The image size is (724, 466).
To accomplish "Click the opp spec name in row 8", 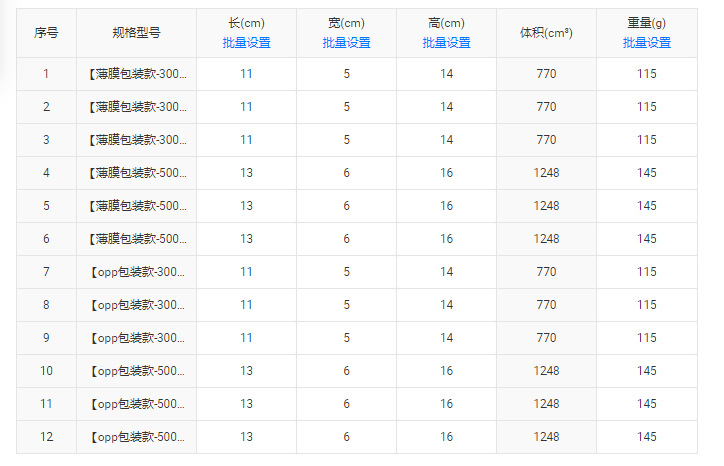I will (x=137, y=305).
